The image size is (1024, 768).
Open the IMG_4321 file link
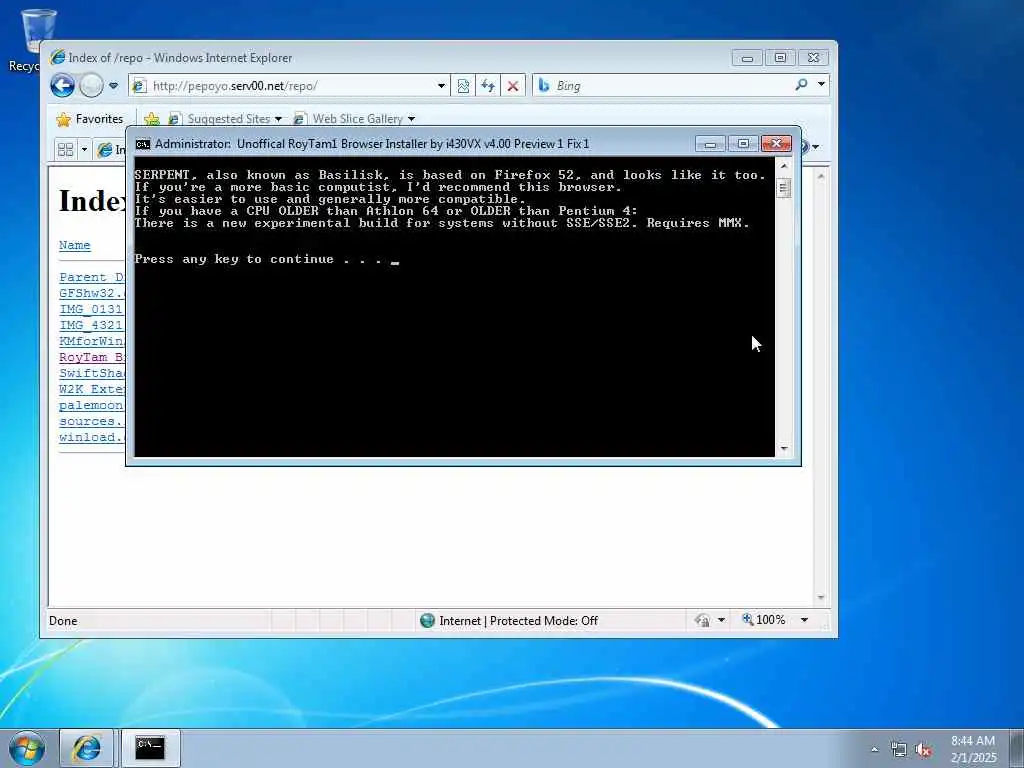91,325
